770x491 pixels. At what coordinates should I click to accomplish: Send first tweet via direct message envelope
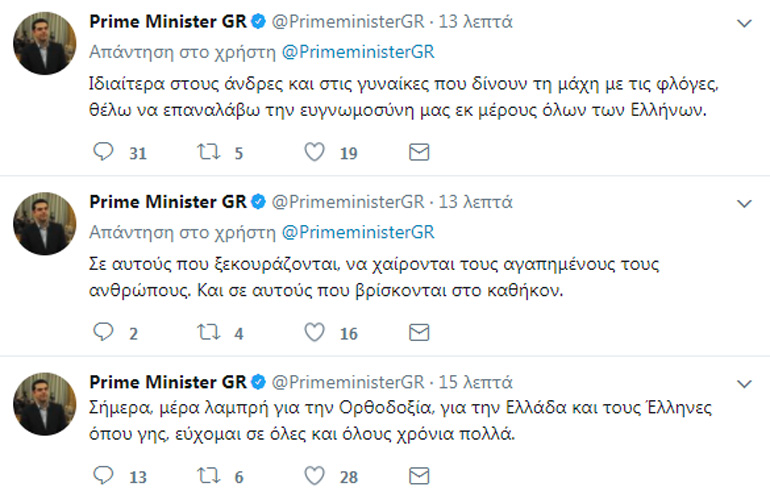click(x=420, y=152)
